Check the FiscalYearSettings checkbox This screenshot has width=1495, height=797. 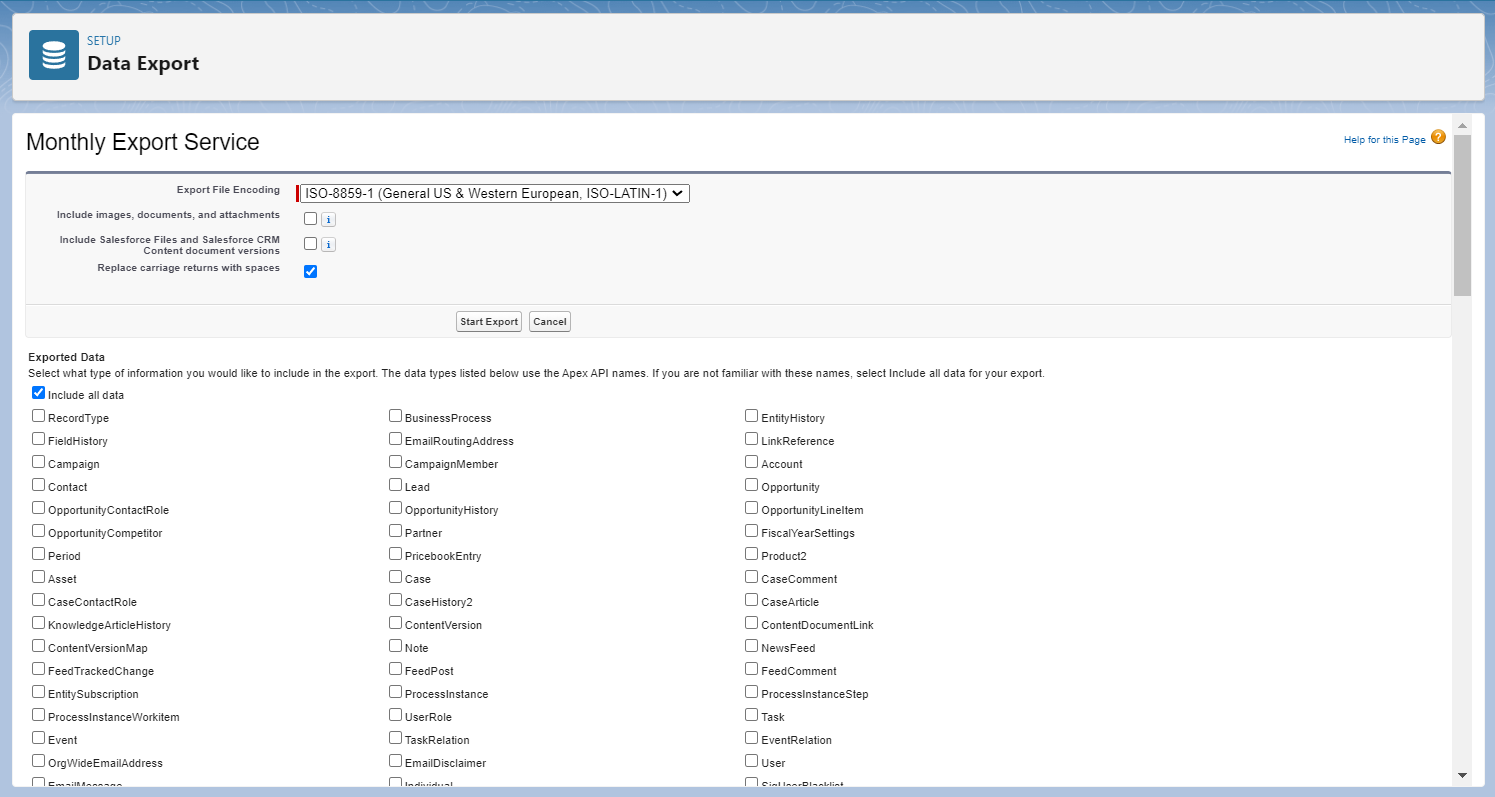pos(751,531)
